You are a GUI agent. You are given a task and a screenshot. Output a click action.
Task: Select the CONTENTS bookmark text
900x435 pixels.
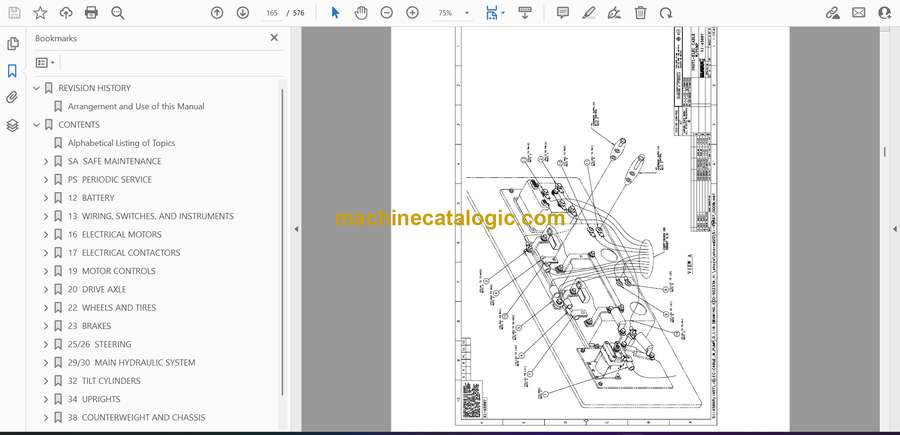pyautogui.click(x=79, y=125)
